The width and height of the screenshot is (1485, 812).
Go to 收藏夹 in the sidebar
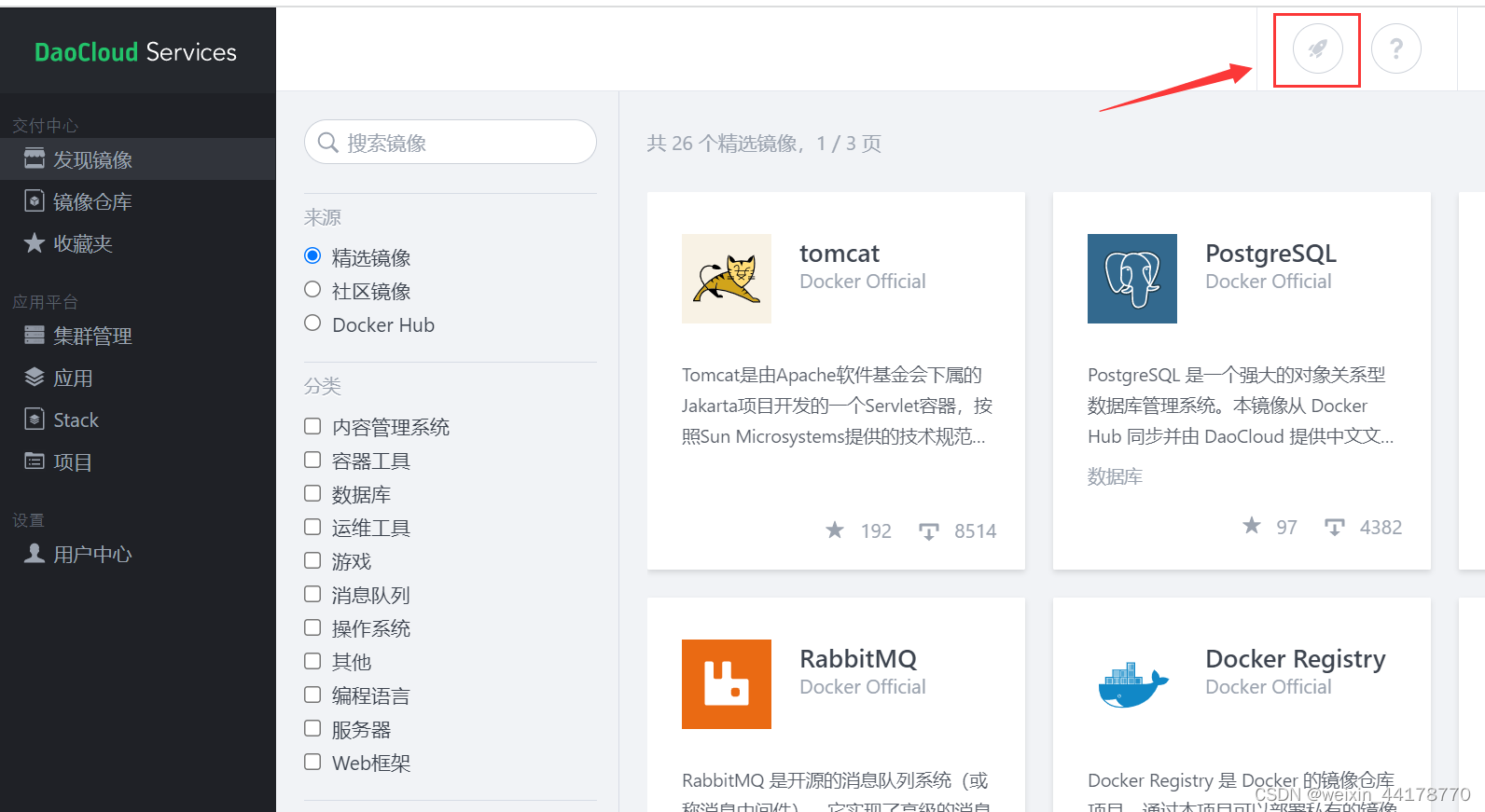(x=138, y=243)
